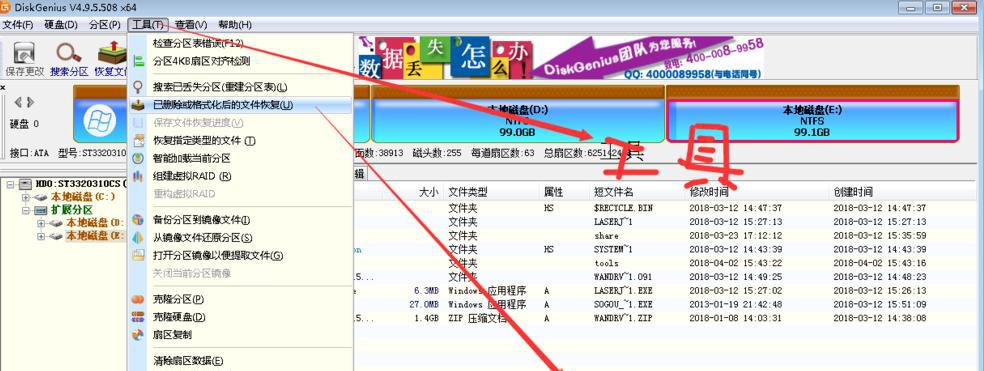Collapse the 扩展分区 tree node
The width and height of the screenshot is (984, 371).
coord(26,210)
